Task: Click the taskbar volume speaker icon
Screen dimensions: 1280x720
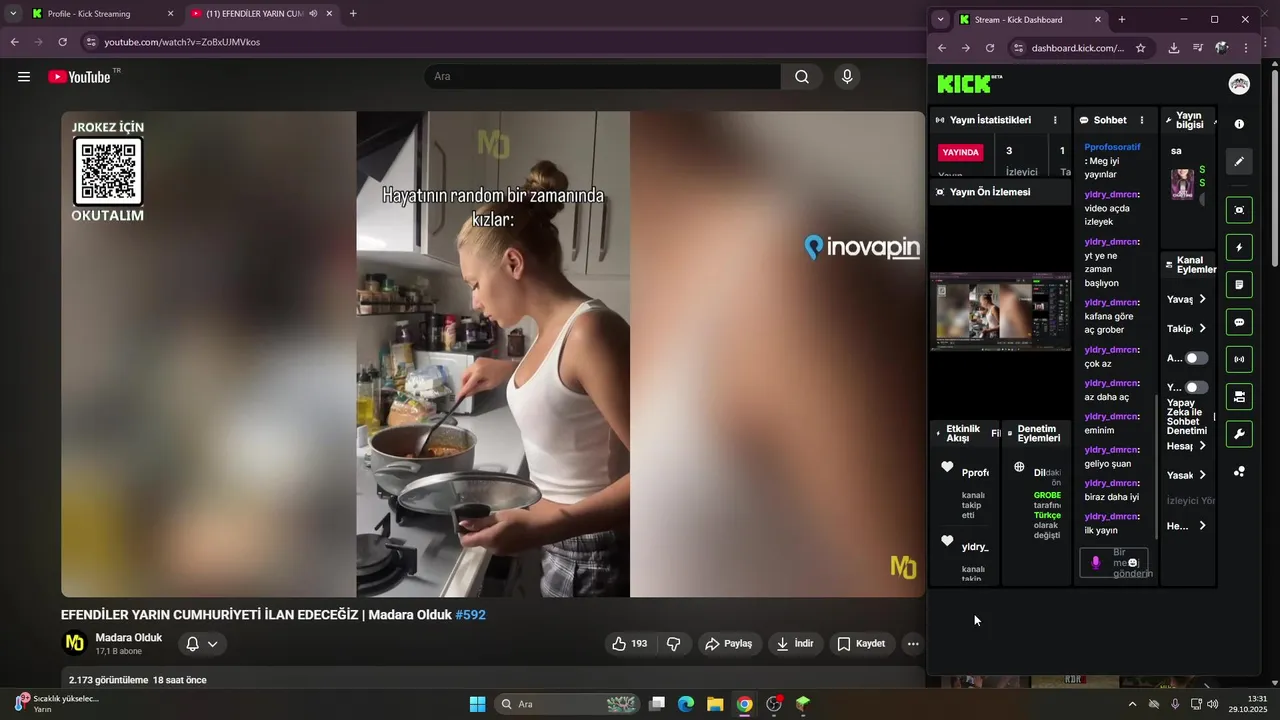Action: [x=1213, y=704]
